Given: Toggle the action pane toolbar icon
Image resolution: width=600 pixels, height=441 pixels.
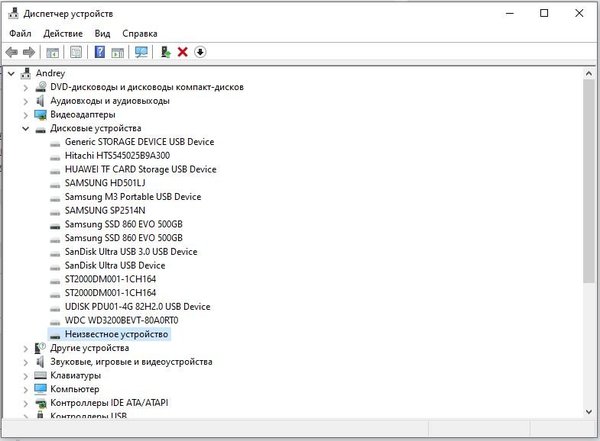Looking at the screenshot, I should click(x=117, y=52).
